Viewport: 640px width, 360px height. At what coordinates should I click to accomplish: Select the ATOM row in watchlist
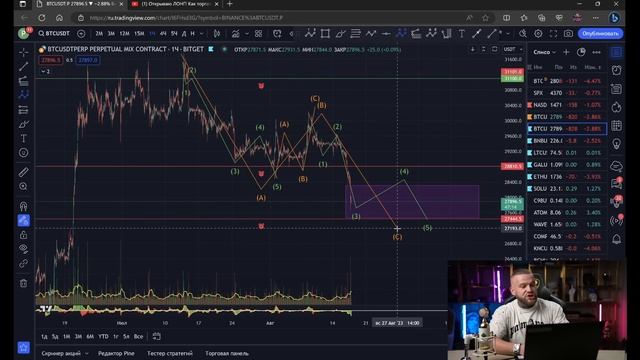(x=567, y=213)
